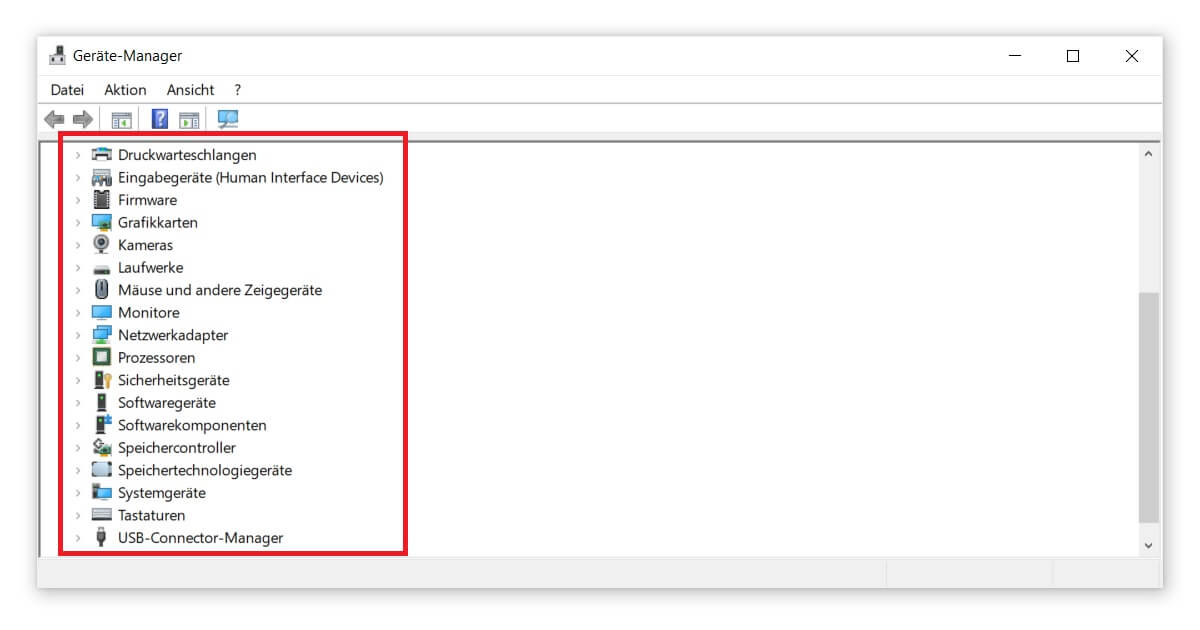
Task: Click the Kameras webcam icon
Action: point(101,245)
